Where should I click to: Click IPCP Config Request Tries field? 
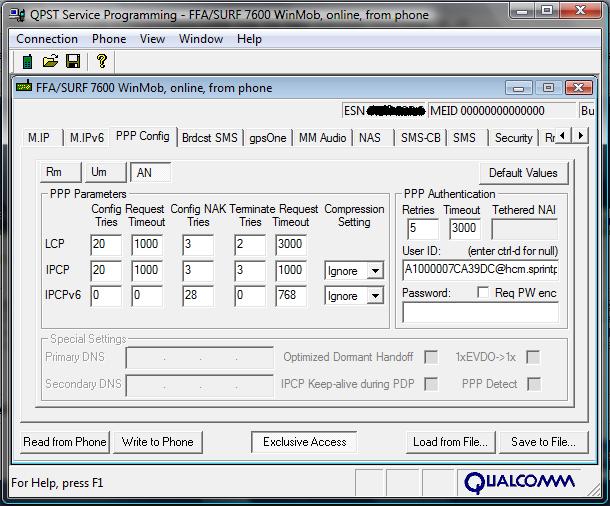[106, 270]
